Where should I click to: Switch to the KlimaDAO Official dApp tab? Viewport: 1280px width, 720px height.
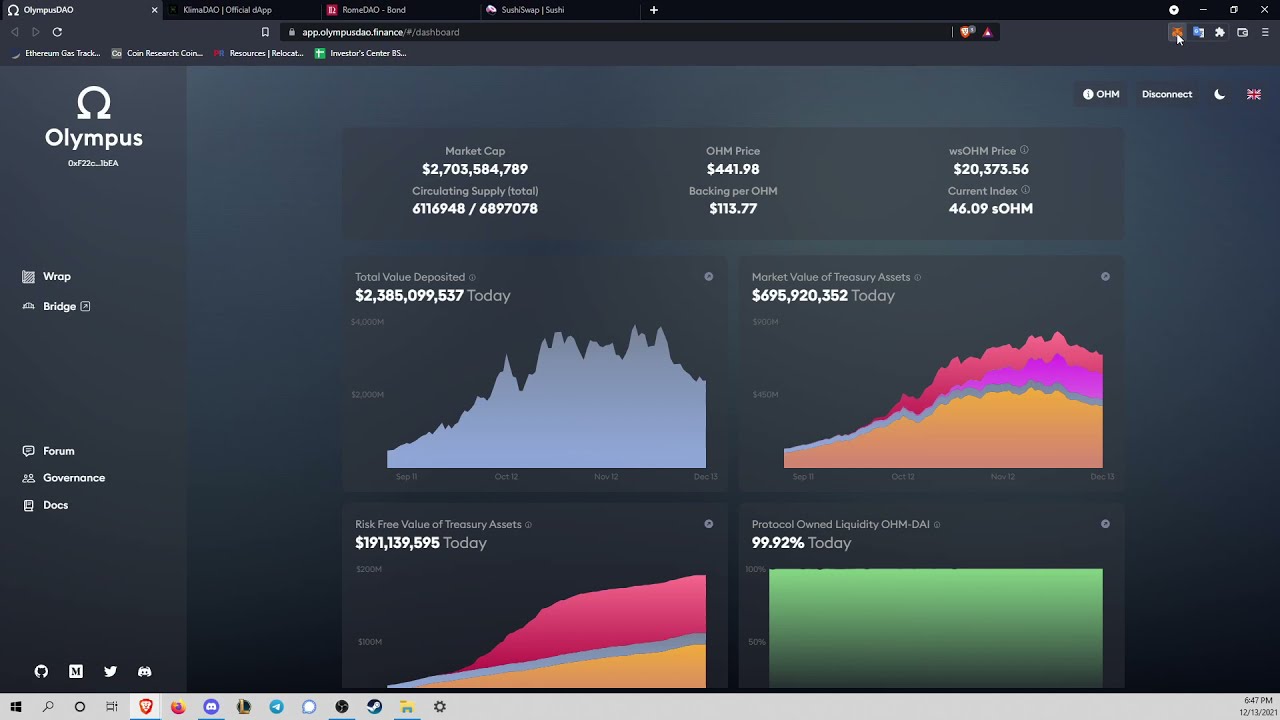(x=241, y=10)
